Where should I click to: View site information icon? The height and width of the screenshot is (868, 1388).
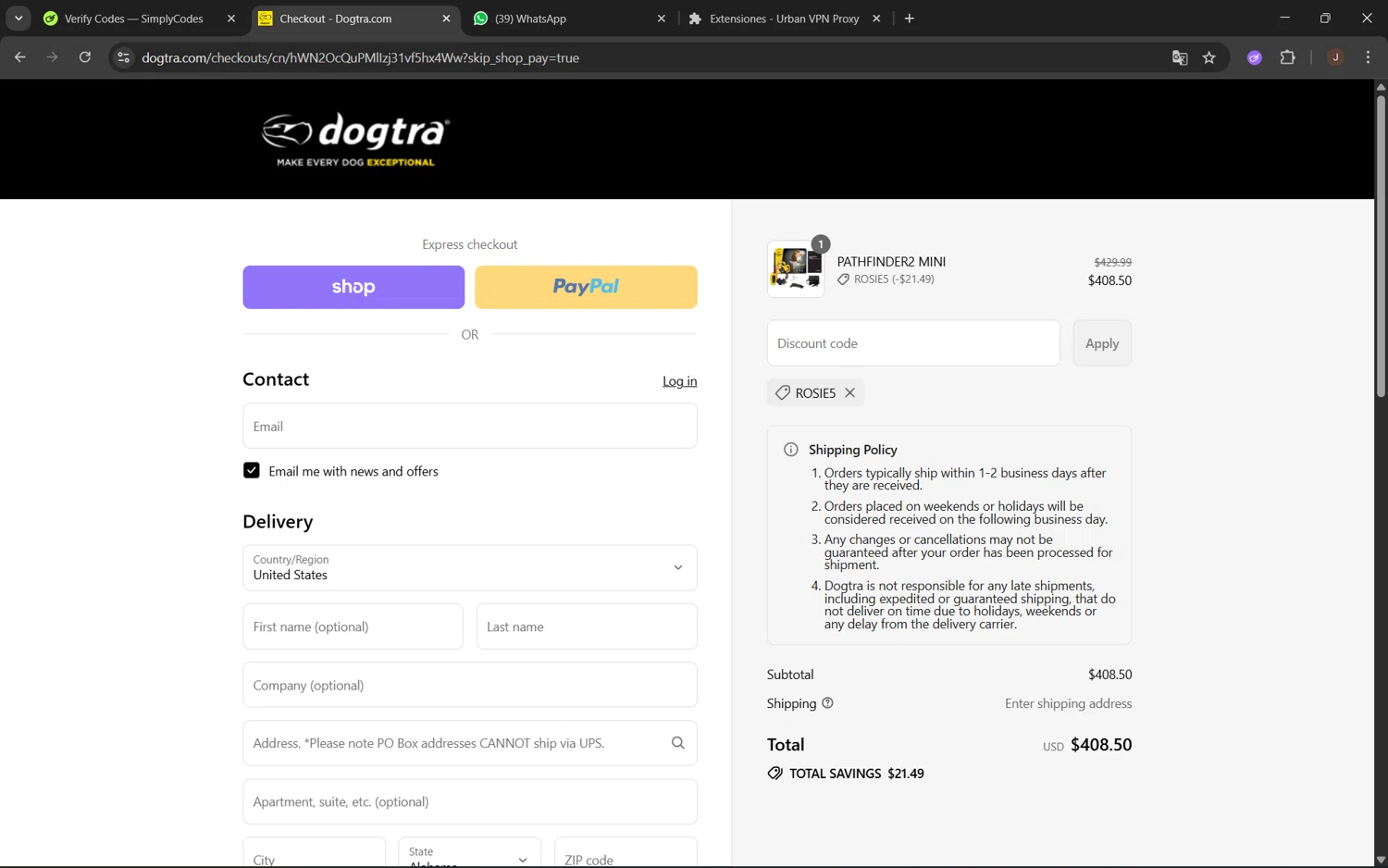tap(123, 57)
